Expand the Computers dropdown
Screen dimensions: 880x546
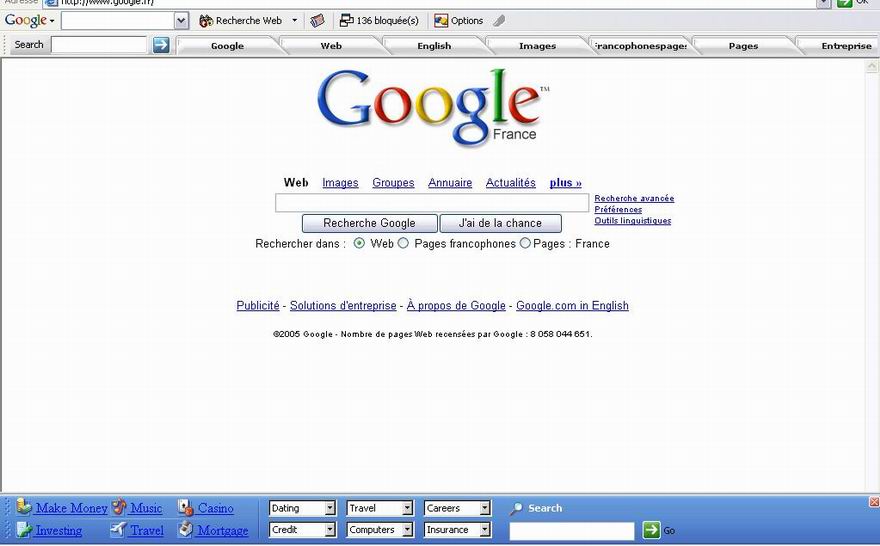[x=407, y=529]
